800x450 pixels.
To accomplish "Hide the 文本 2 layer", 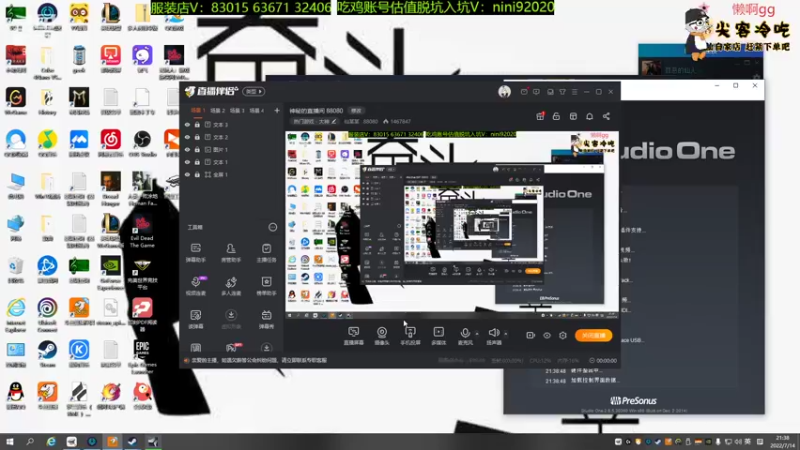I will pyautogui.click(x=187, y=137).
